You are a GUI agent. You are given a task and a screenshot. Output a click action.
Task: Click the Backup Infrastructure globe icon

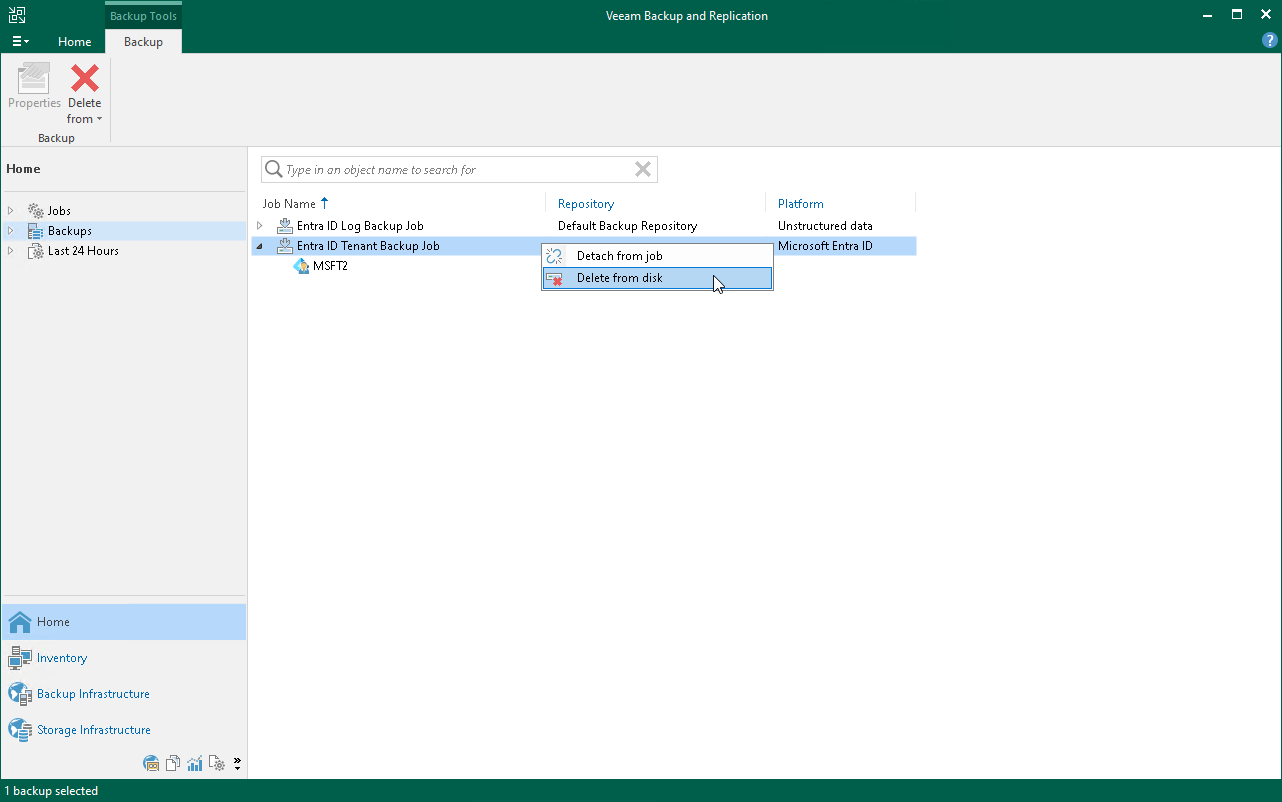pos(20,694)
